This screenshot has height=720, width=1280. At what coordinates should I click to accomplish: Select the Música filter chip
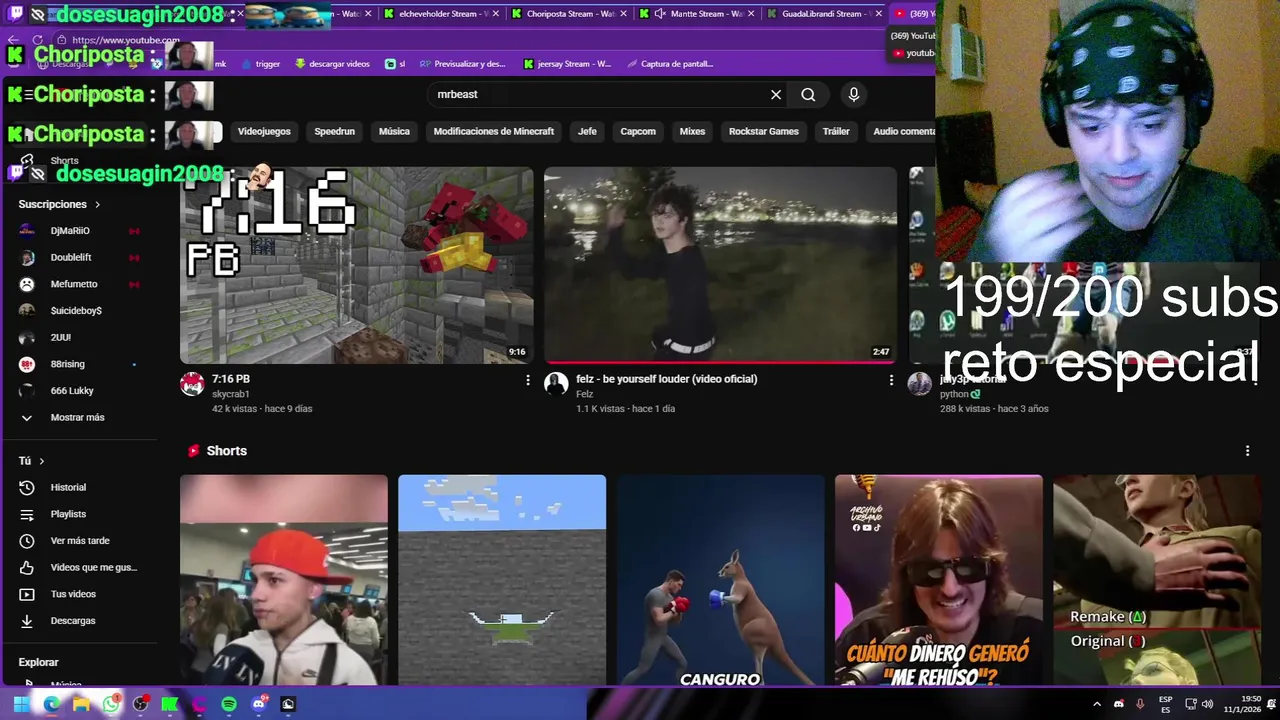tap(394, 131)
